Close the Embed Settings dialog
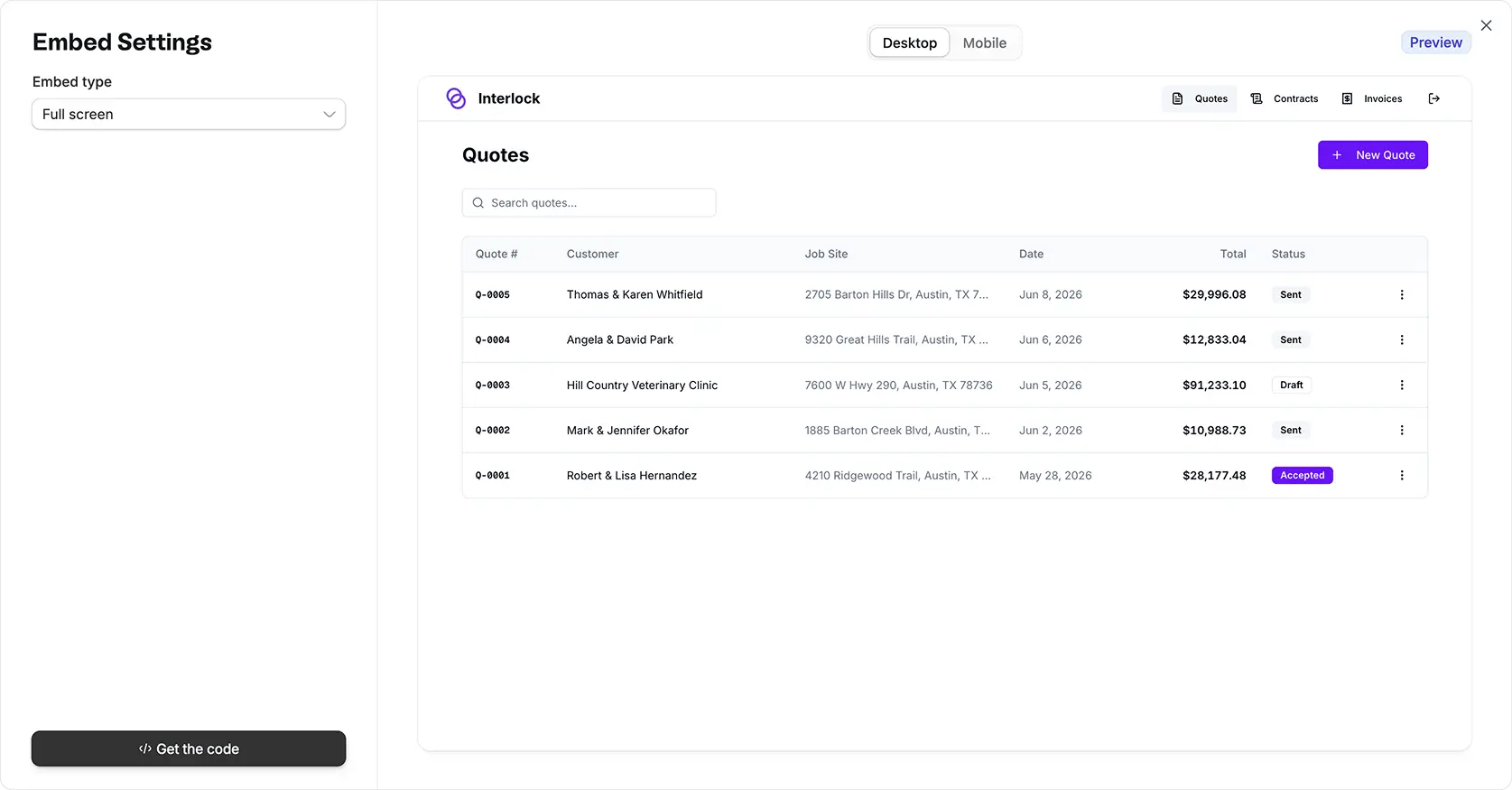This screenshot has width=1512, height=790. pos(1486,25)
